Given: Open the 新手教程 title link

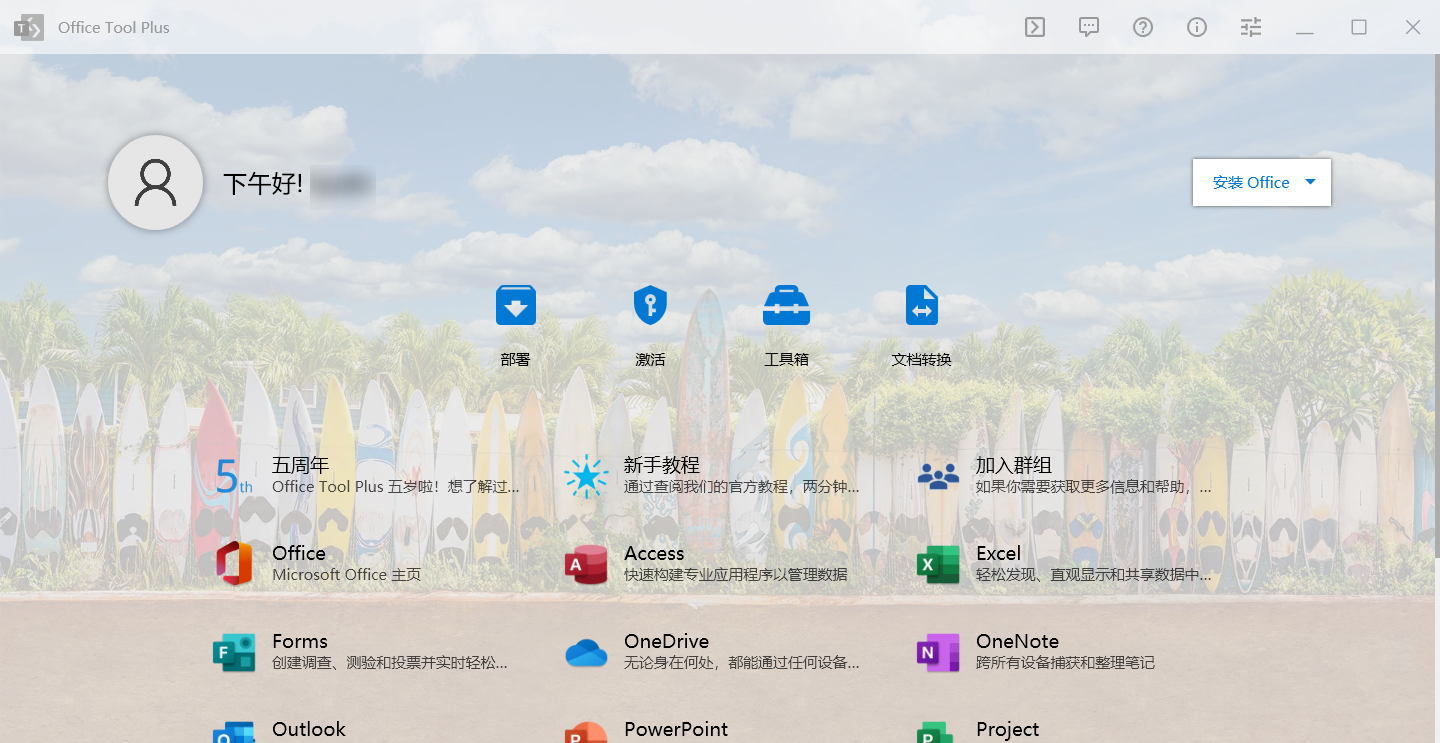Looking at the screenshot, I should point(661,465).
